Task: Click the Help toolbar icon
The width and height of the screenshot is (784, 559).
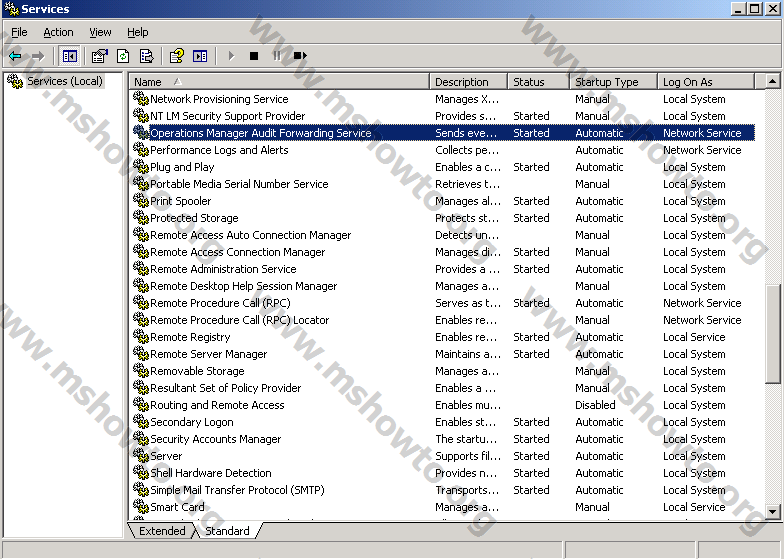Action: 176,56
